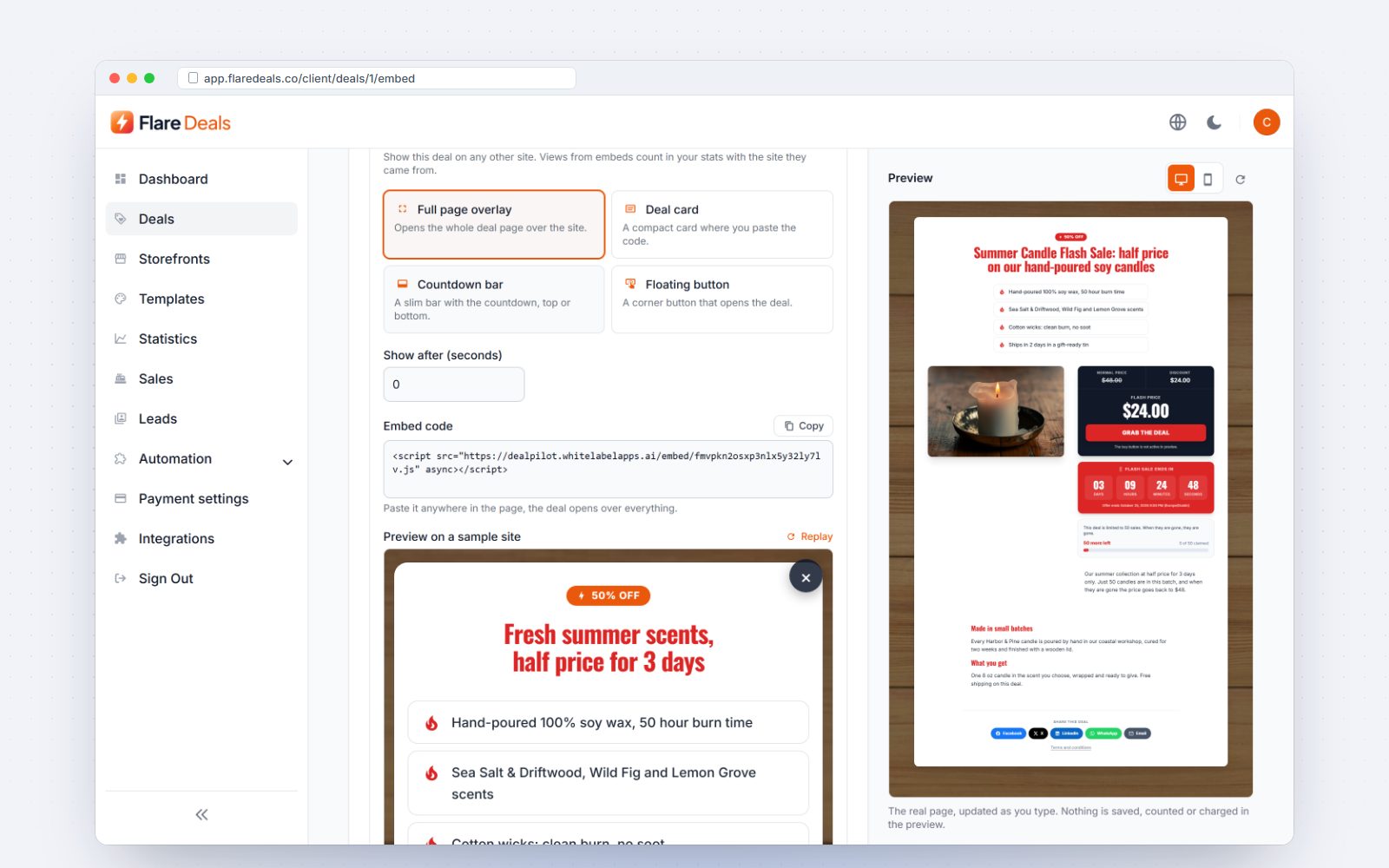Close the sample overlay with X
Image resolution: width=1389 pixels, height=868 pixels.
806,577
